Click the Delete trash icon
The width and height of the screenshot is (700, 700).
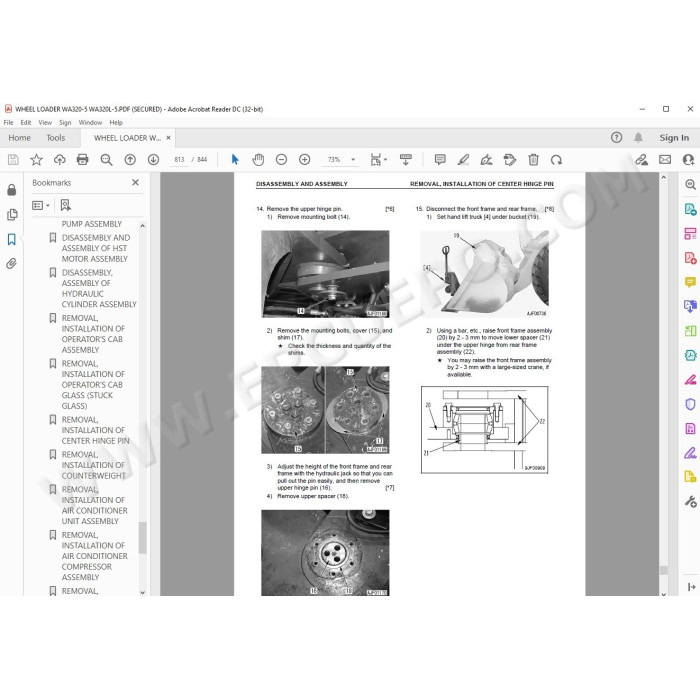(533, 159)
